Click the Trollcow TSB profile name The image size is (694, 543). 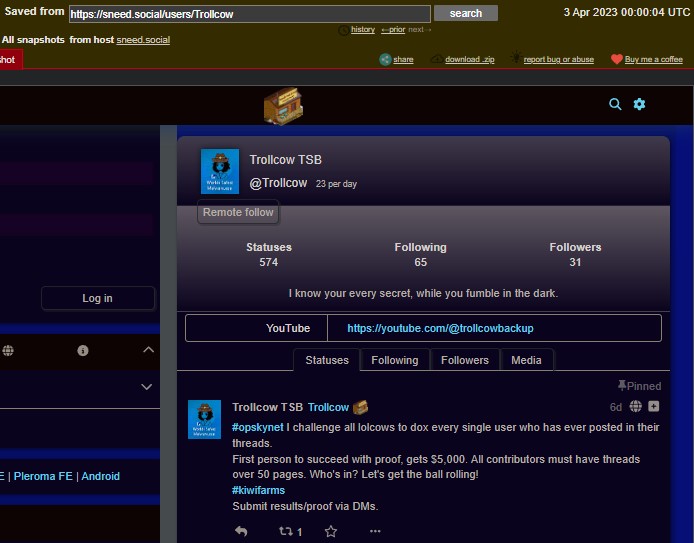pos(285,160)
